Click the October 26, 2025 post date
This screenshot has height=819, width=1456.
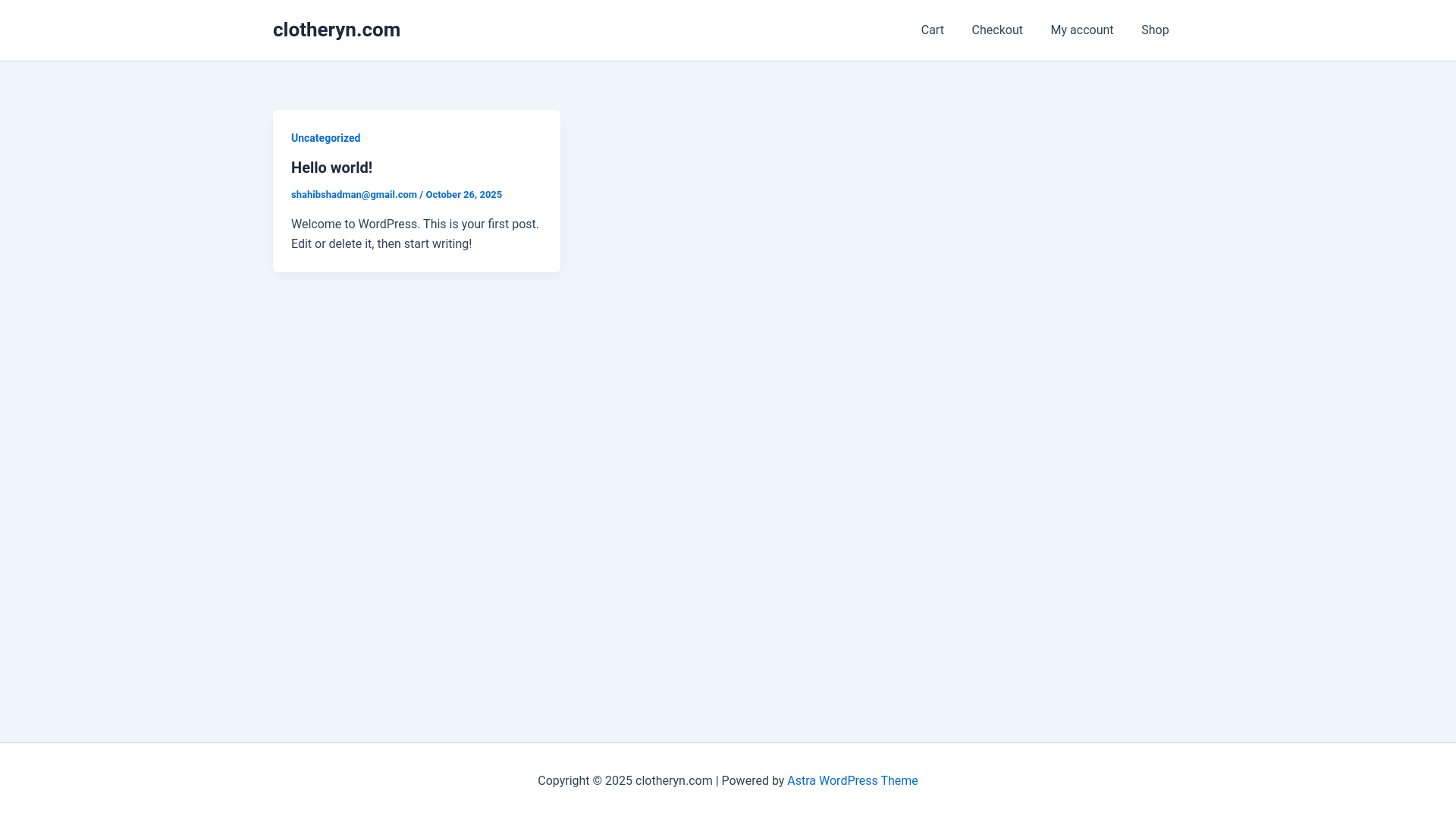point(463,195)
